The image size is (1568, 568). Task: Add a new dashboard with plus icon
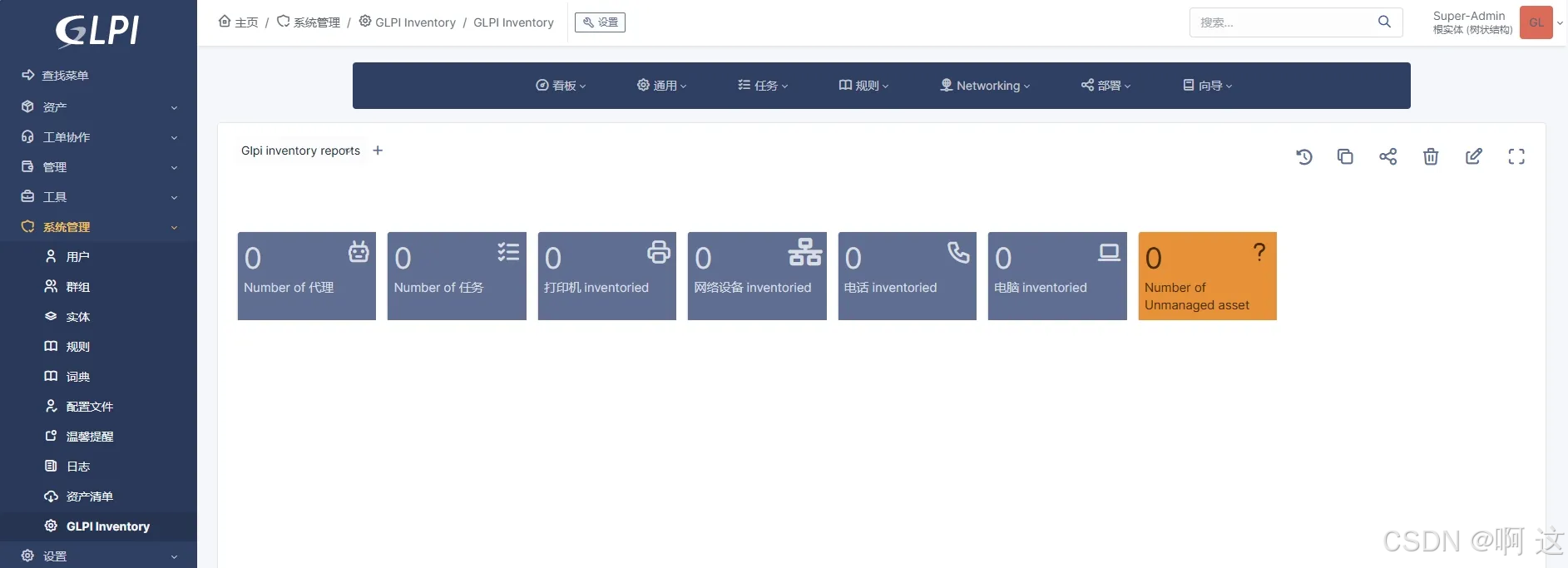click(x=378, y=151)
